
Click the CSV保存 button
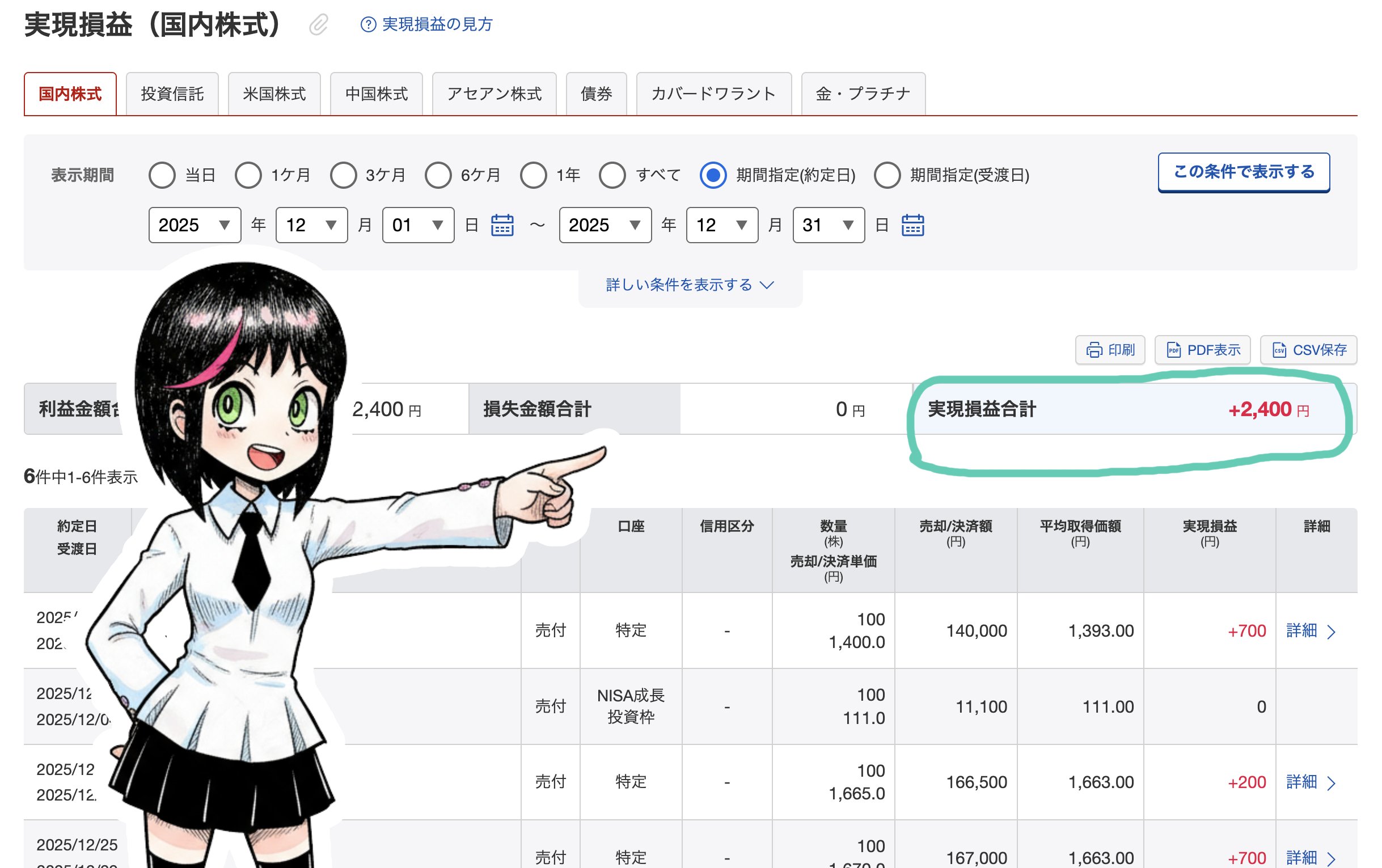(x=1308, y=350)
